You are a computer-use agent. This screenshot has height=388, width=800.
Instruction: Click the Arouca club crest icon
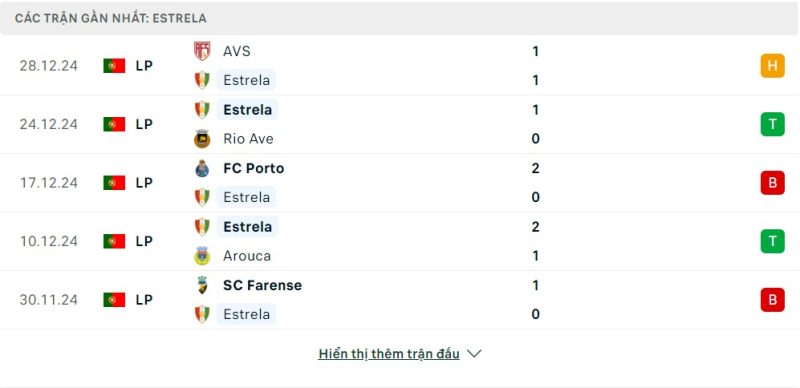tap(202, 256)
